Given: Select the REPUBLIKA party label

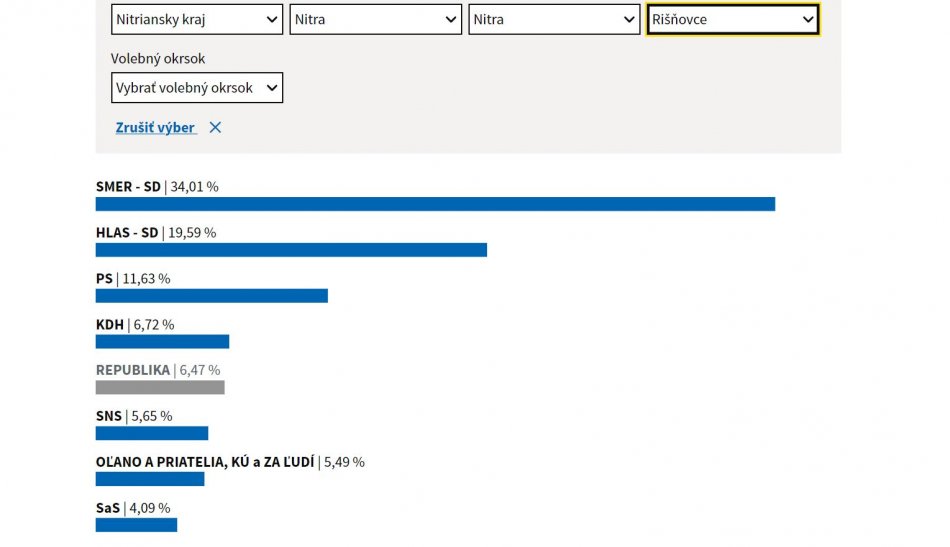Looking at the screenshot, I should tap(133, 370).
